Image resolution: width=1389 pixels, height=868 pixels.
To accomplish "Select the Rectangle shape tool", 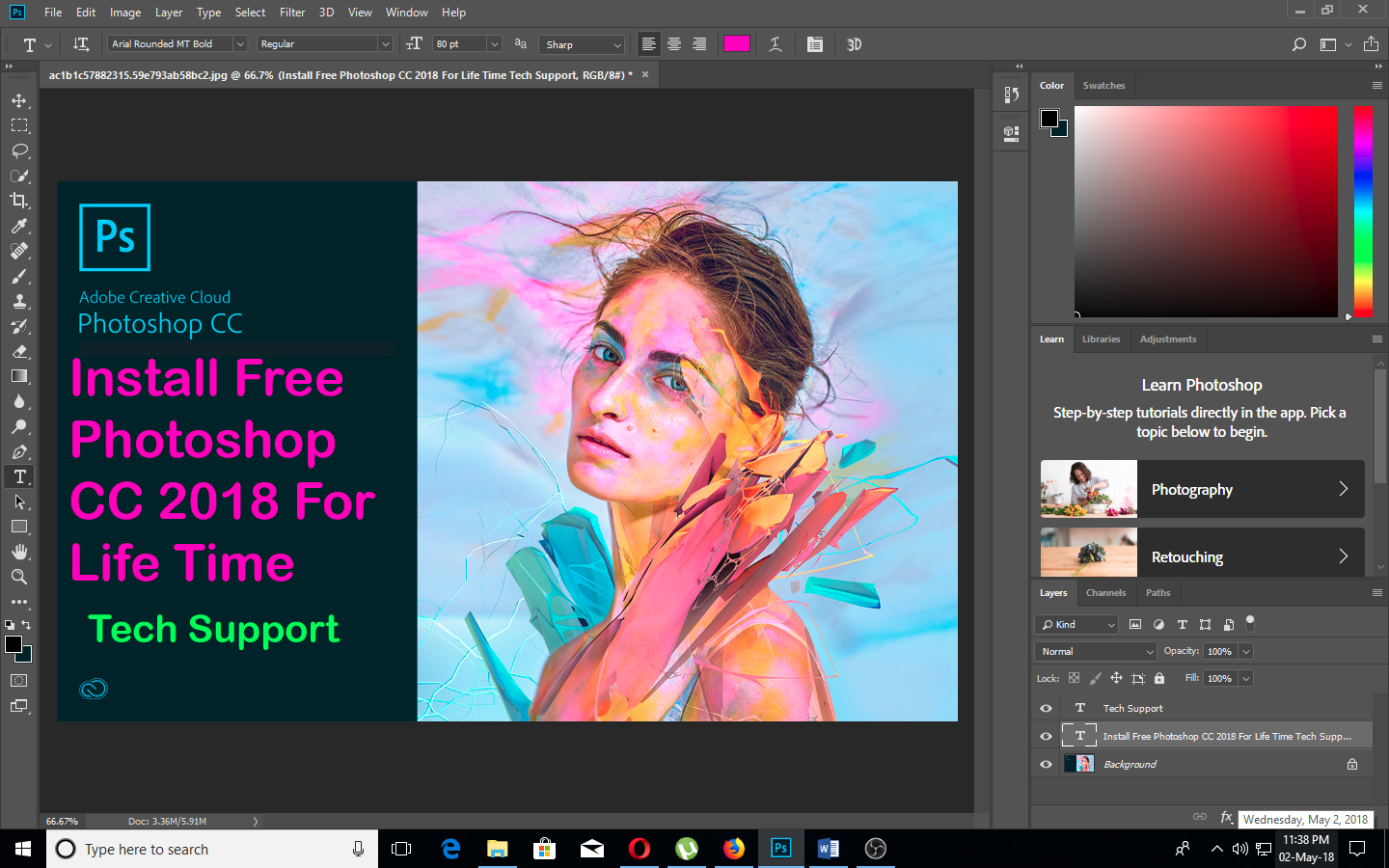I will tap(19, 527).
